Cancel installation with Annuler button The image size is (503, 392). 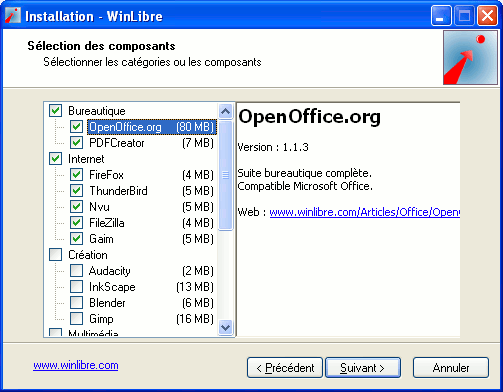click(451, 368)
